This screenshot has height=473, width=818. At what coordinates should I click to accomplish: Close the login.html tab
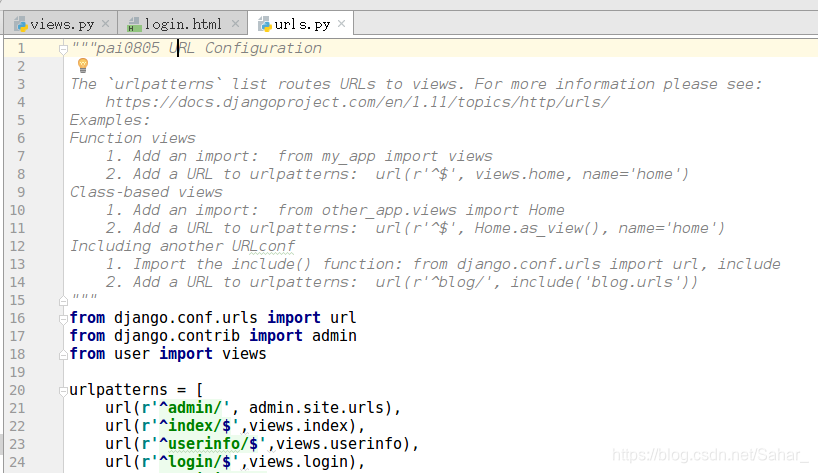click(x=235, y=23)
